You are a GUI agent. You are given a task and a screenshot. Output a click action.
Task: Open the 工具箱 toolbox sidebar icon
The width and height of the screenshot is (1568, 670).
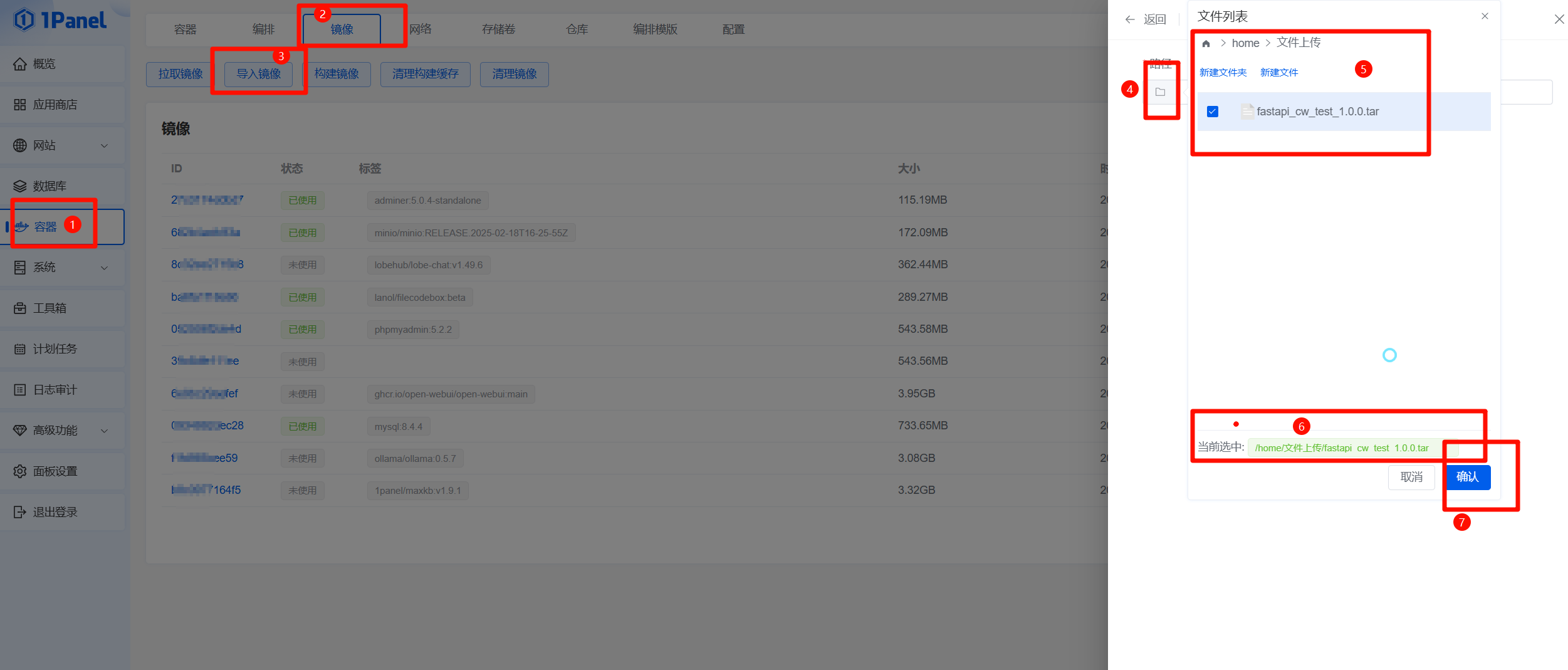point(19,308)
